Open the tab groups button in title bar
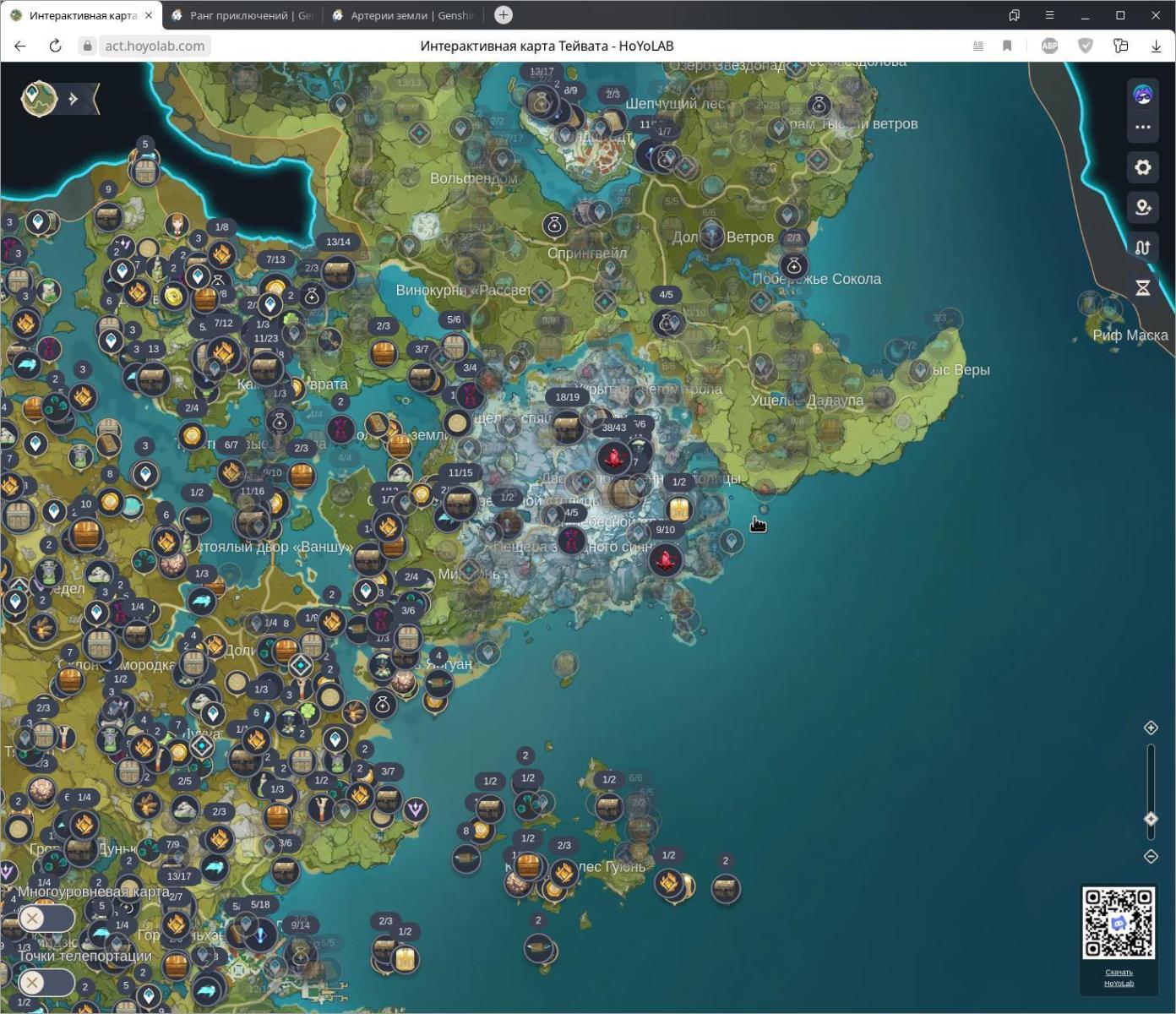Screen dimensions: 1176x1014 coord(1014,15)
